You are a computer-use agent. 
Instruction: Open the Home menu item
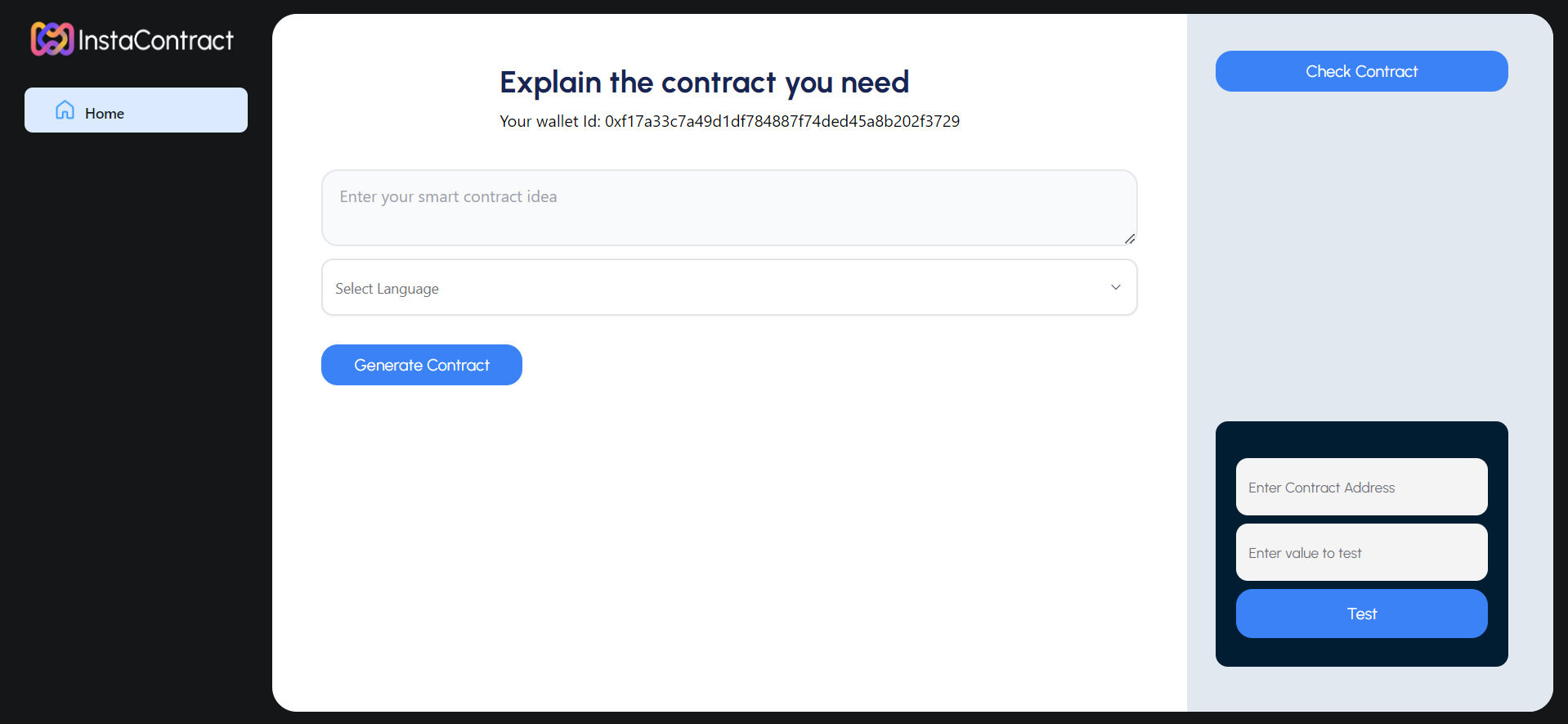tap(136, 110)
